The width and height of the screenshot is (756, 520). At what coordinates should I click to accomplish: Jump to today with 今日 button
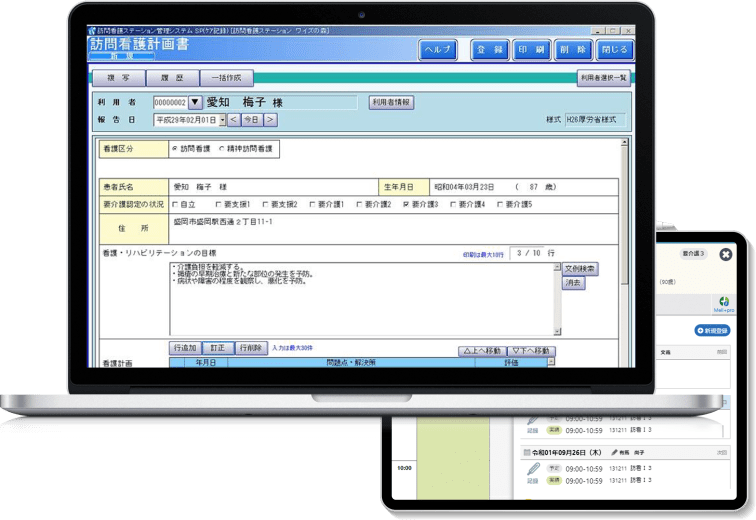click(252, 120)
